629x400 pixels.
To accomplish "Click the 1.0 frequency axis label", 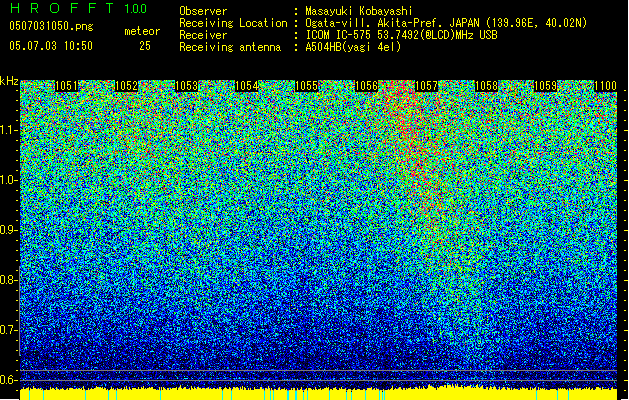I will 8,180.
